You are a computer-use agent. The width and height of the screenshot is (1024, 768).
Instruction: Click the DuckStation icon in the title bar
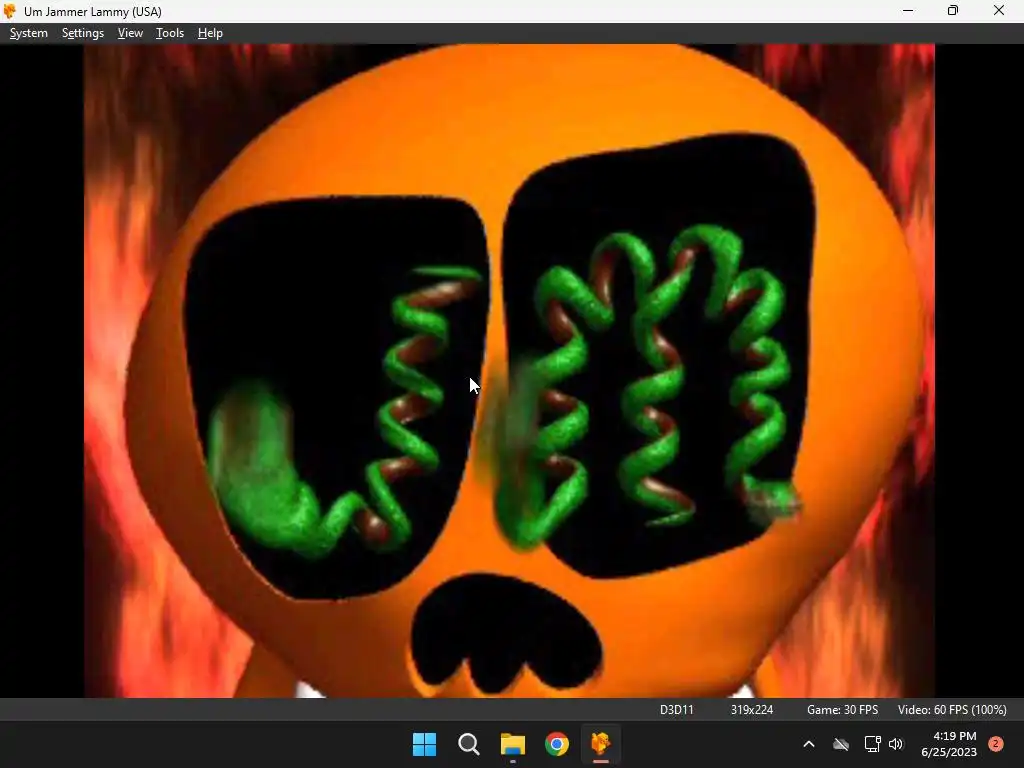pyautogui.click(x=10, y=11)
